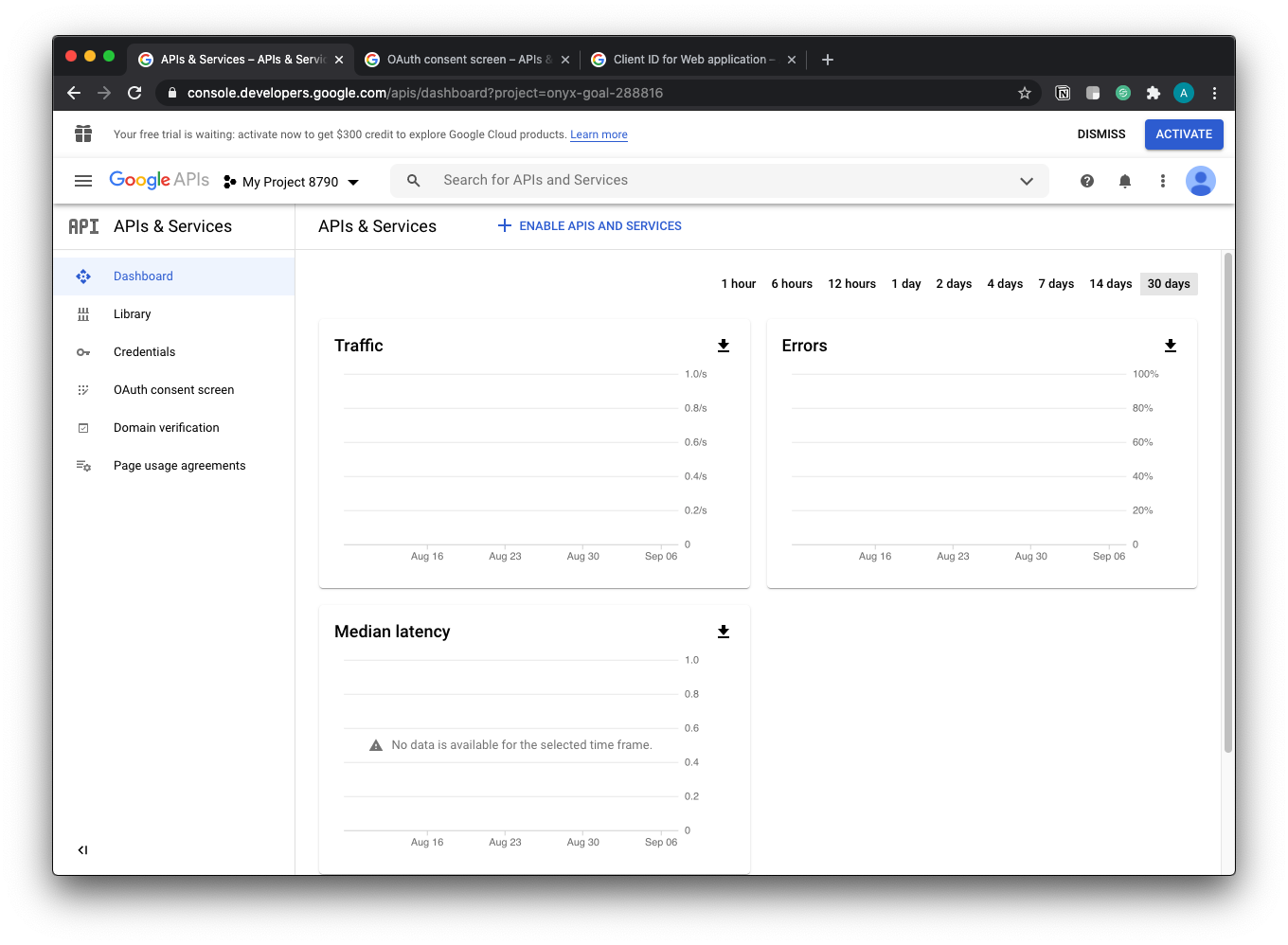1288x945 pixels.
Task: Expand the search bar dropdown arrow
Action: [x=1027, y=181]
